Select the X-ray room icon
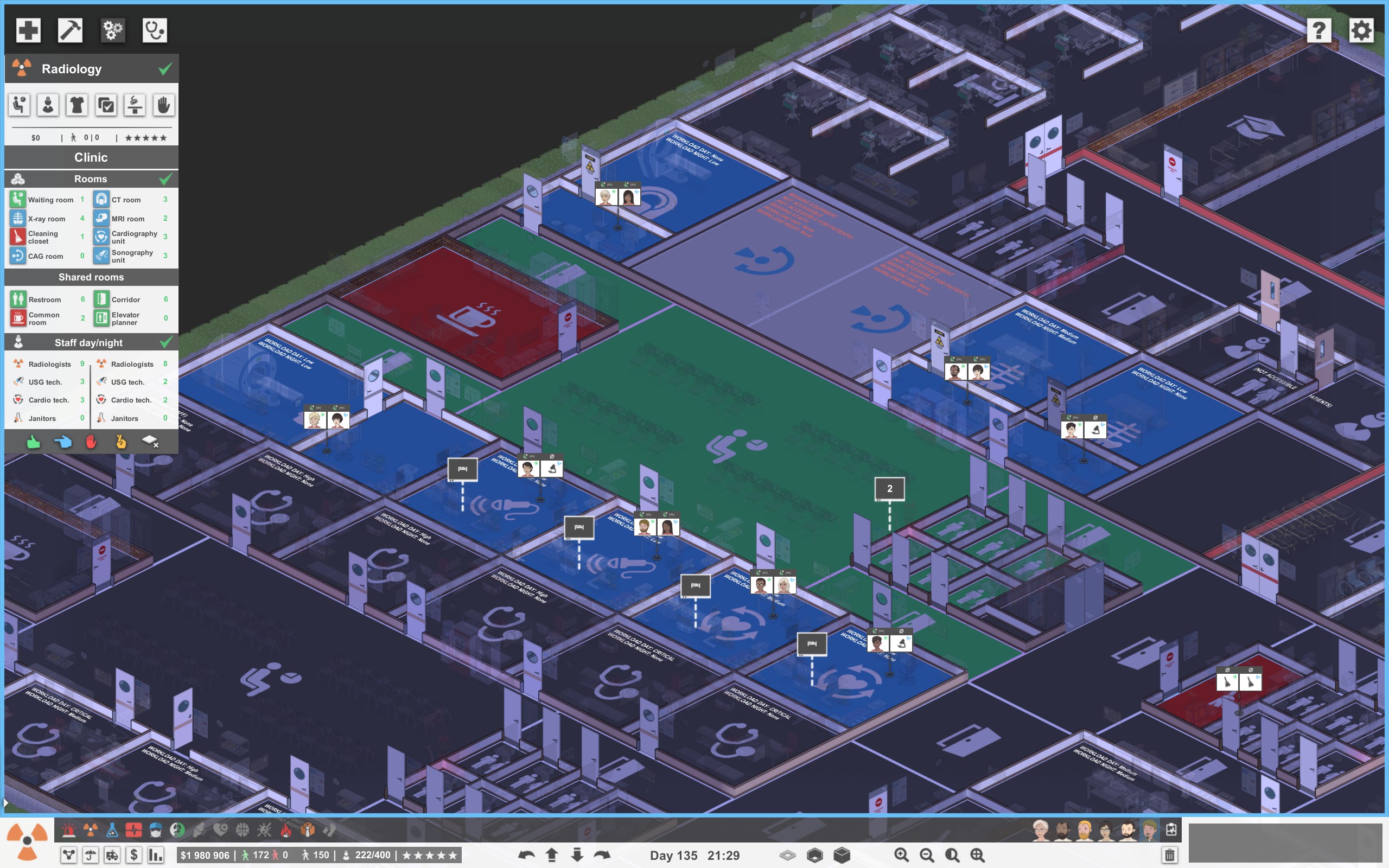This screenshot has height=868, width=1389. tap(18, 218)
